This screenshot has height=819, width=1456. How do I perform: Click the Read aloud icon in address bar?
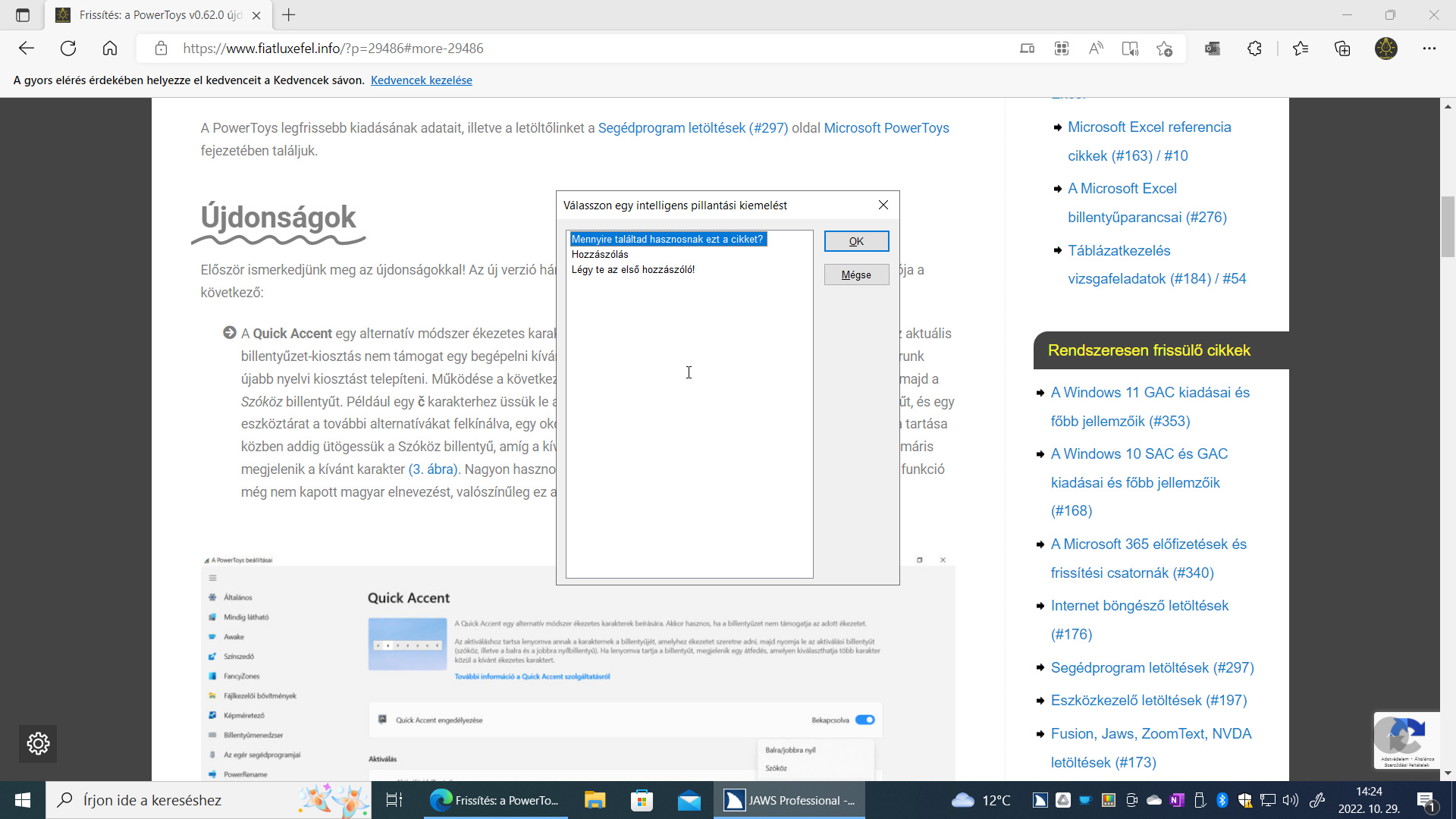pyautogui.click(x=1096, y=49)
